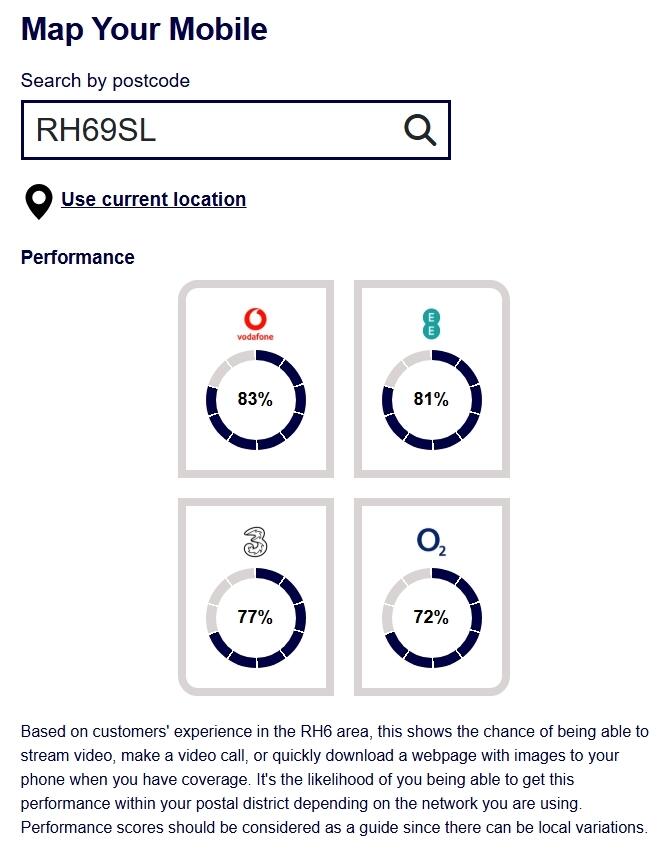Select the Three 77% progress ring

click(256, 618)
